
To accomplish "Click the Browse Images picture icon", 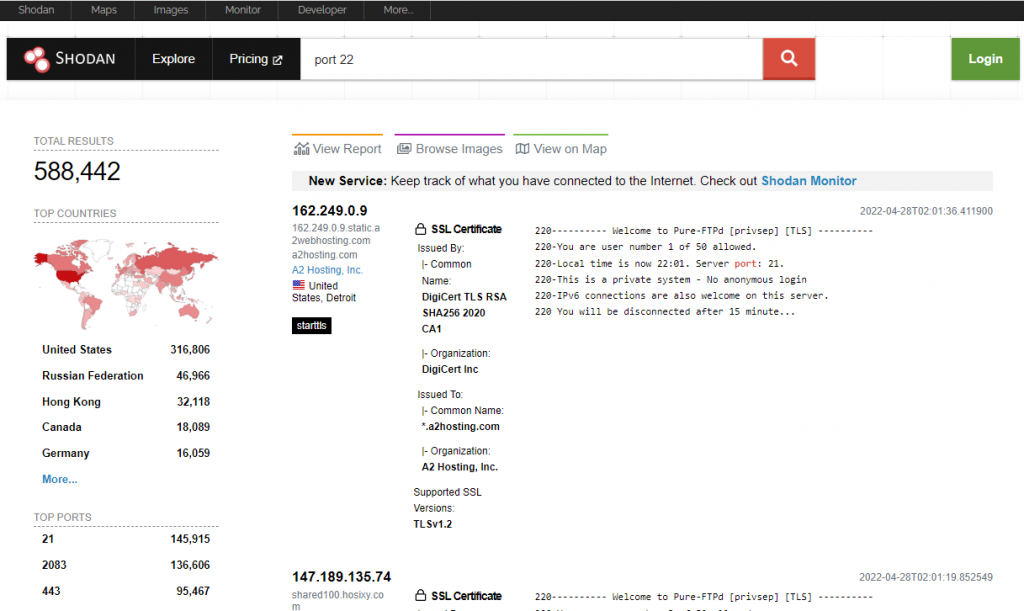I will click(x=404, y=149).
